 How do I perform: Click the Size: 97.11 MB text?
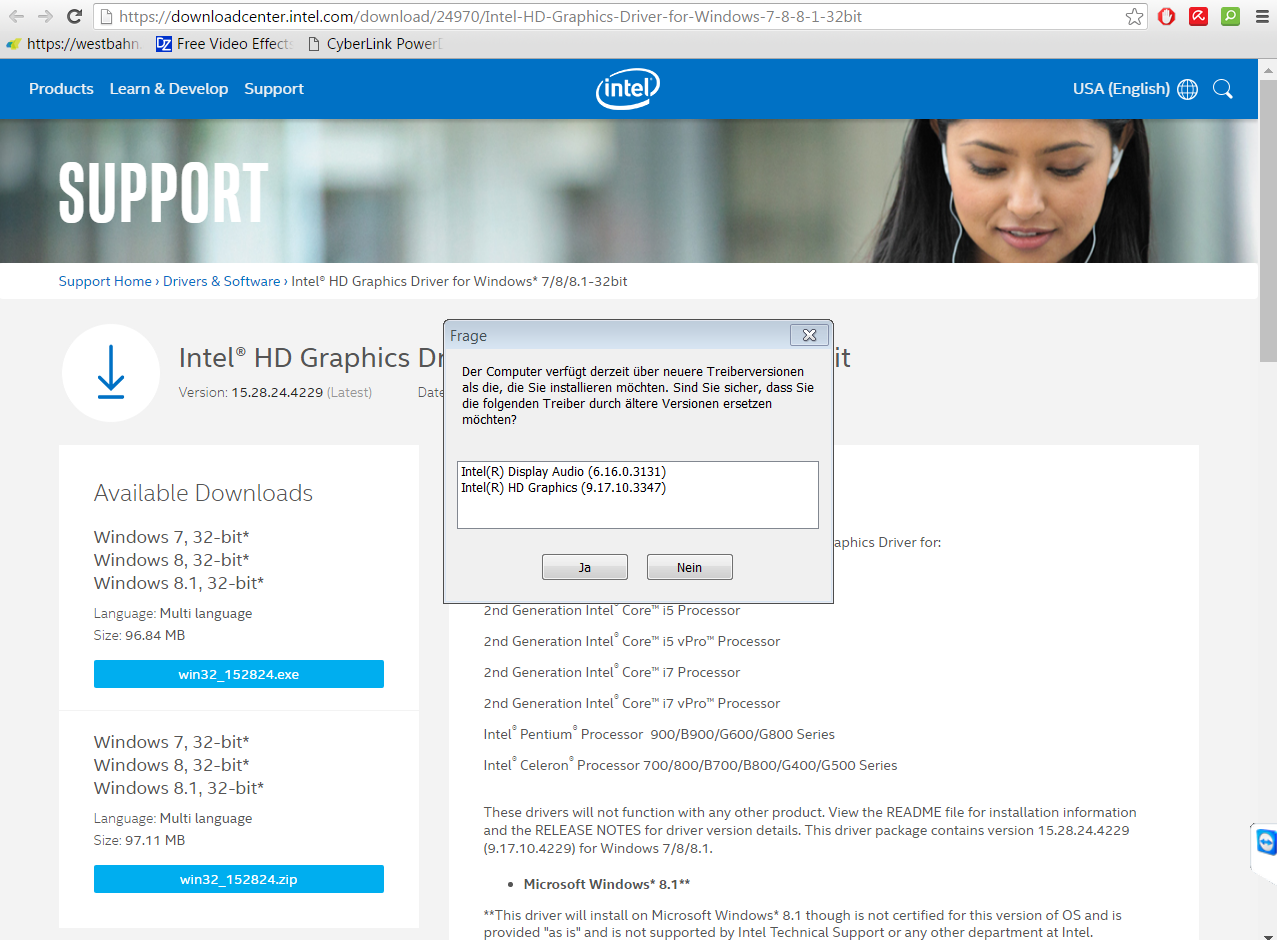[x=139, y=840]
